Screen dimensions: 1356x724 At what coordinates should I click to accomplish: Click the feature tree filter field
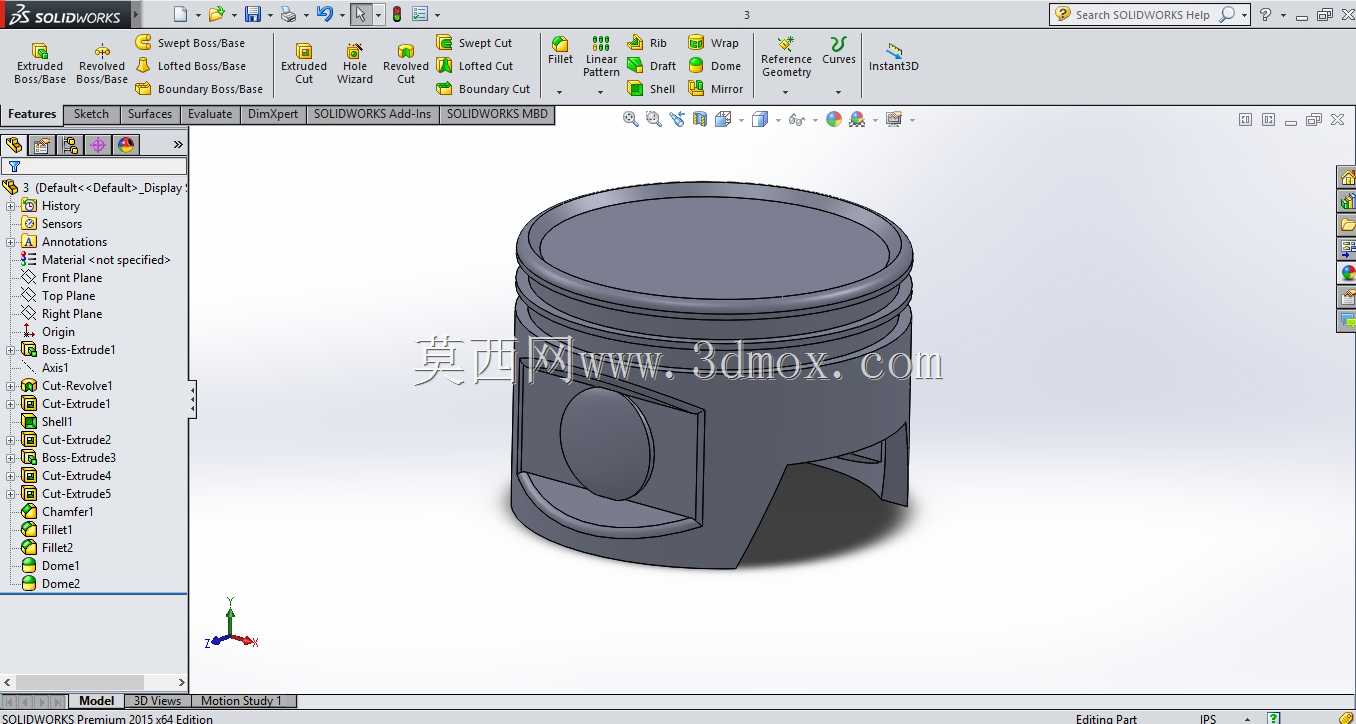click(94, 166)
